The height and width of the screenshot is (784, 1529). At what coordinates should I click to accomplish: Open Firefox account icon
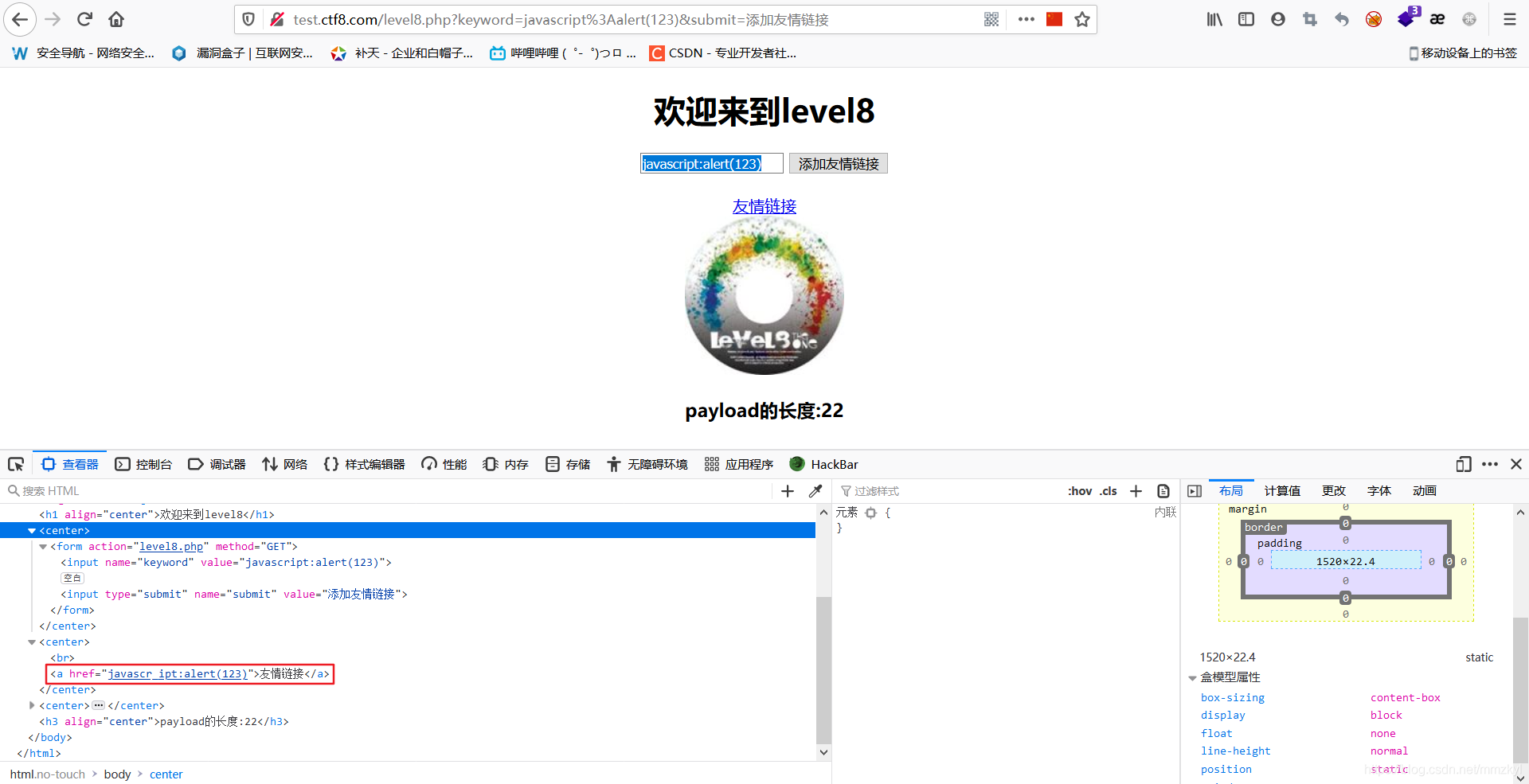pos(1278,19)
